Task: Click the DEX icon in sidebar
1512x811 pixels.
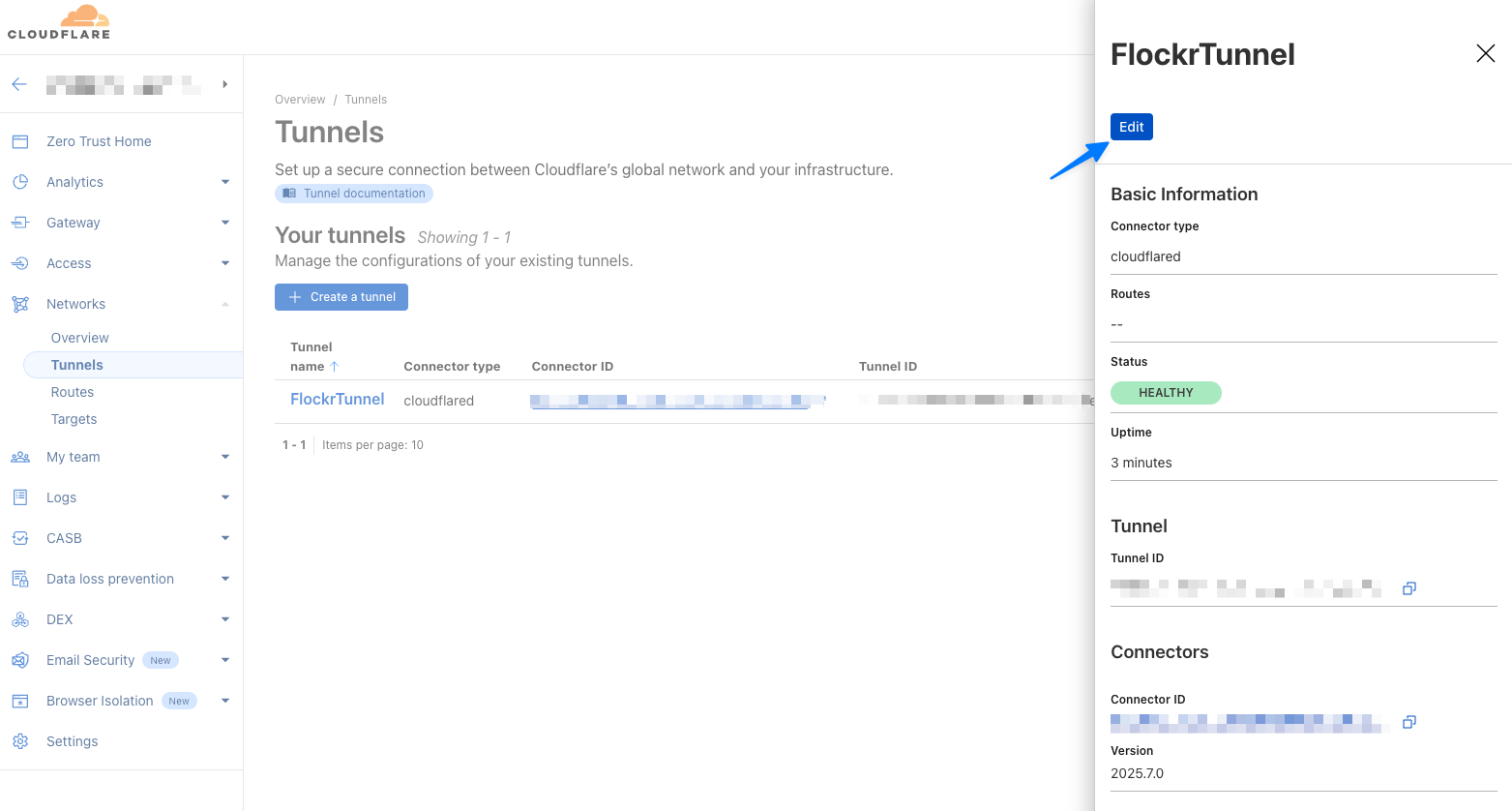Action: point(20,619)
